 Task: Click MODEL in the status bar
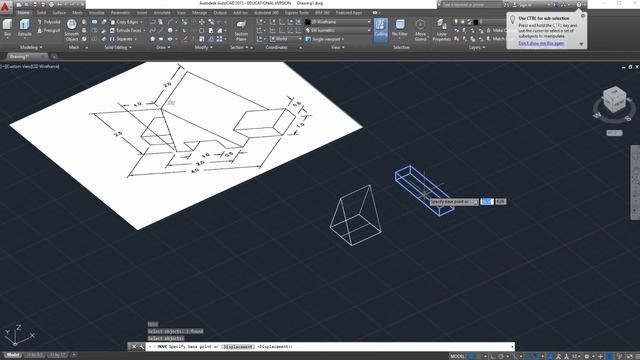click(457, 356)
